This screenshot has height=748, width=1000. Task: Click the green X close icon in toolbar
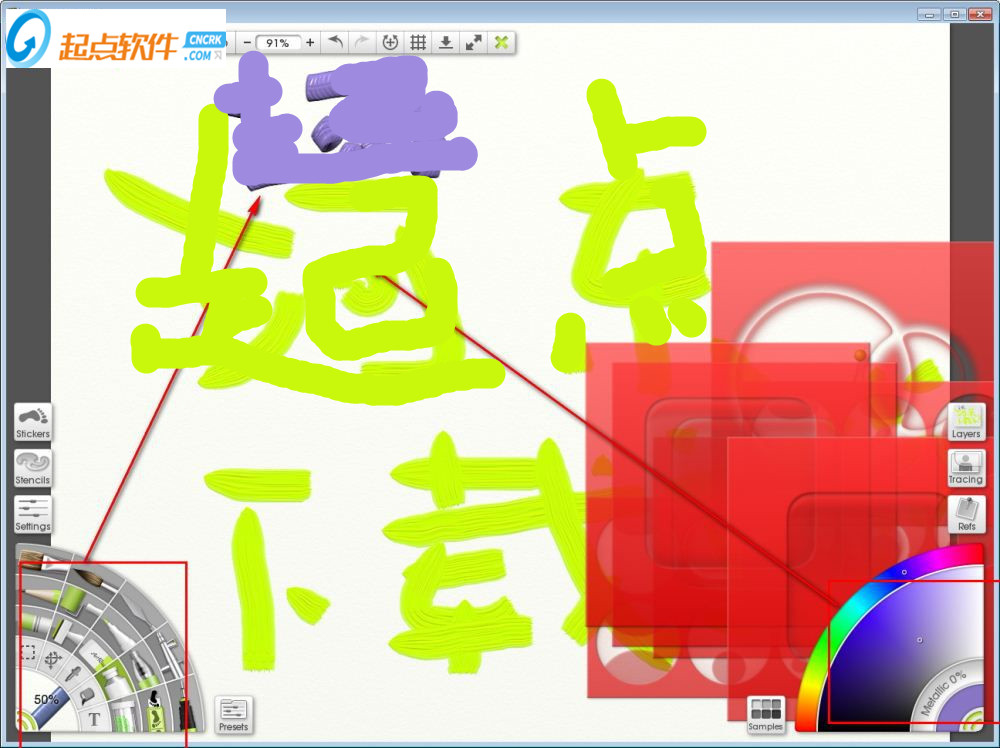(x=501, y=43)
